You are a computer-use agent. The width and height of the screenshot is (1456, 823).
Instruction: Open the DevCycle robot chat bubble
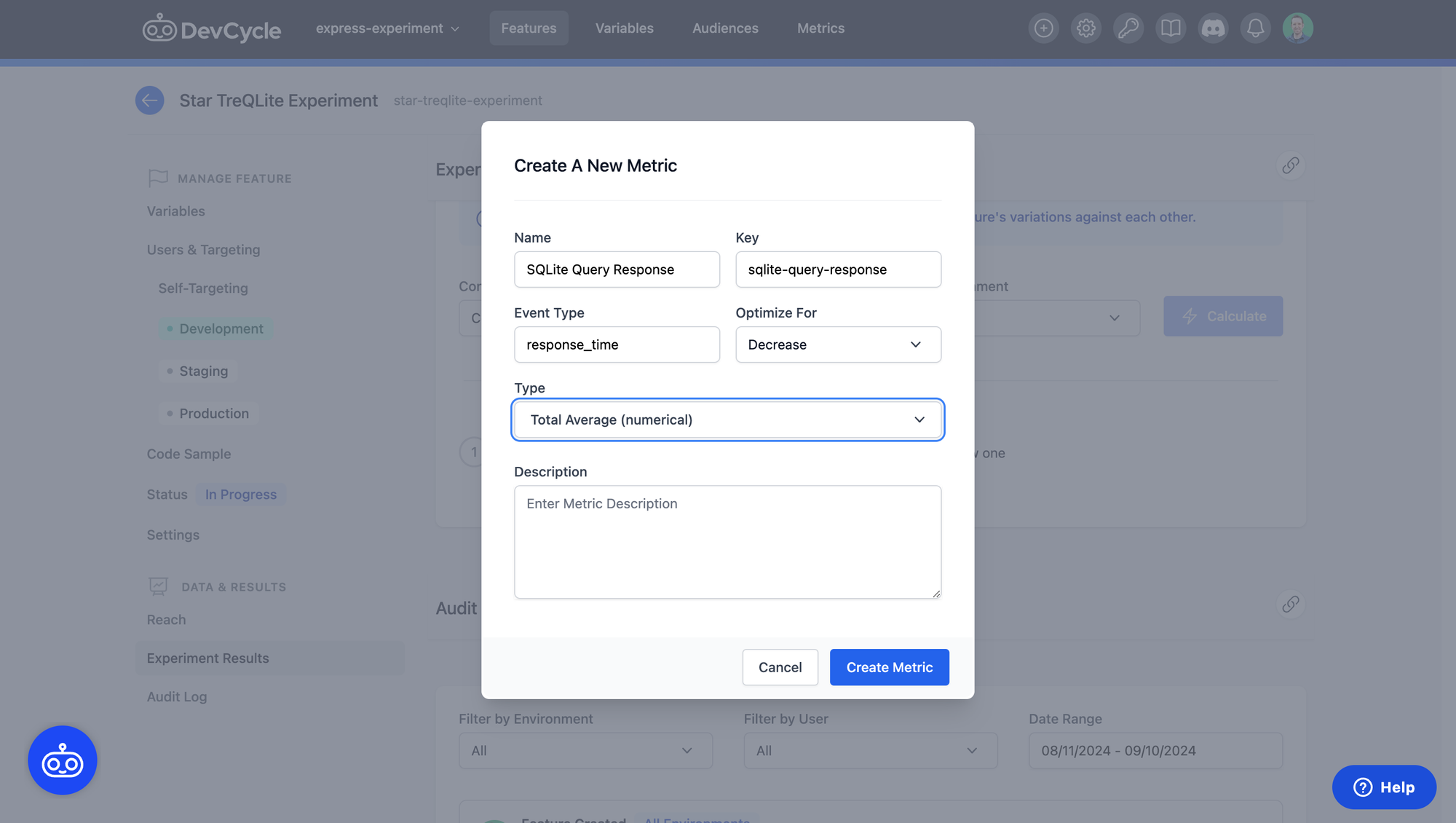coord(63,760)
